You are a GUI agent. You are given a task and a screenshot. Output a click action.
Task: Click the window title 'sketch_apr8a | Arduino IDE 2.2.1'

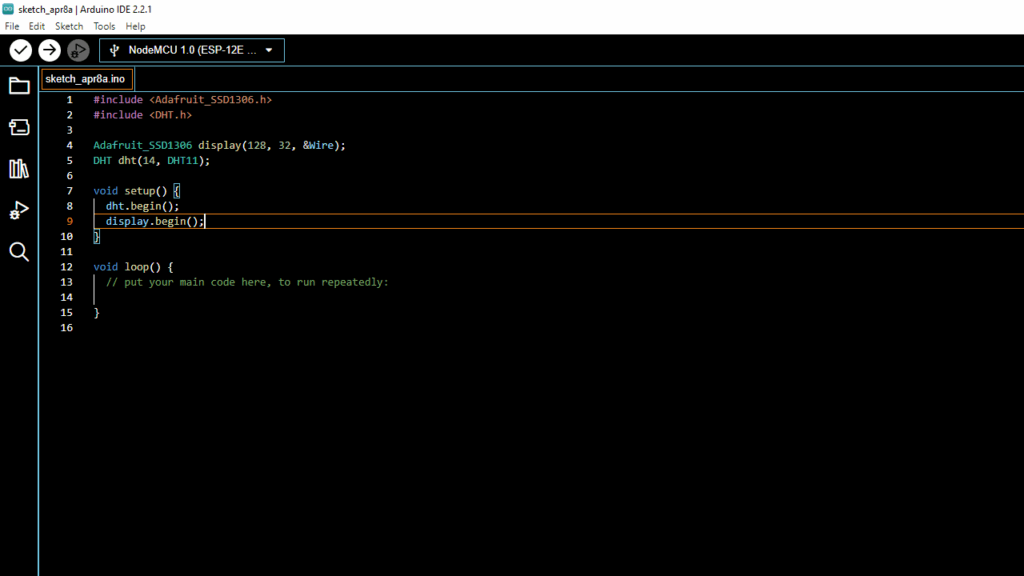coord(85,9)
